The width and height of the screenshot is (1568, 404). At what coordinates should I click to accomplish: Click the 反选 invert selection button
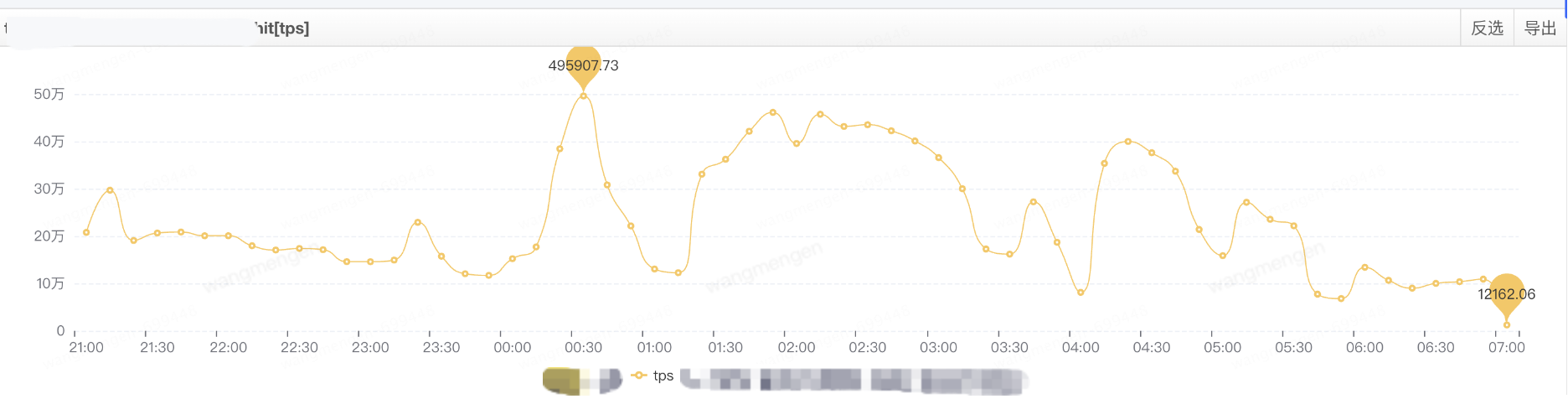tap(1487, 28)
